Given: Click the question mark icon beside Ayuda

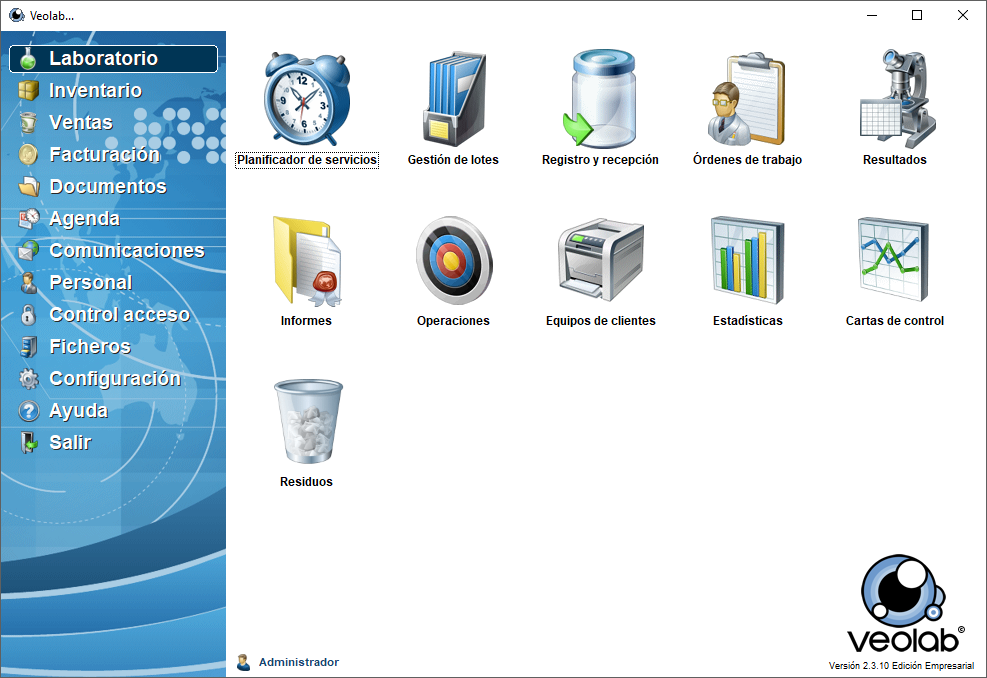Looking at the screenshot, I should pos(28,411).
